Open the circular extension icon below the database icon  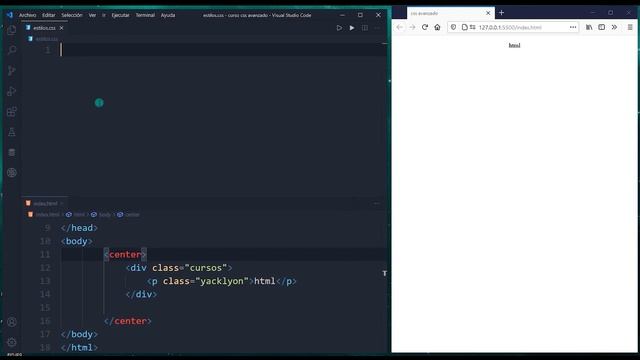tap(12, 173)
